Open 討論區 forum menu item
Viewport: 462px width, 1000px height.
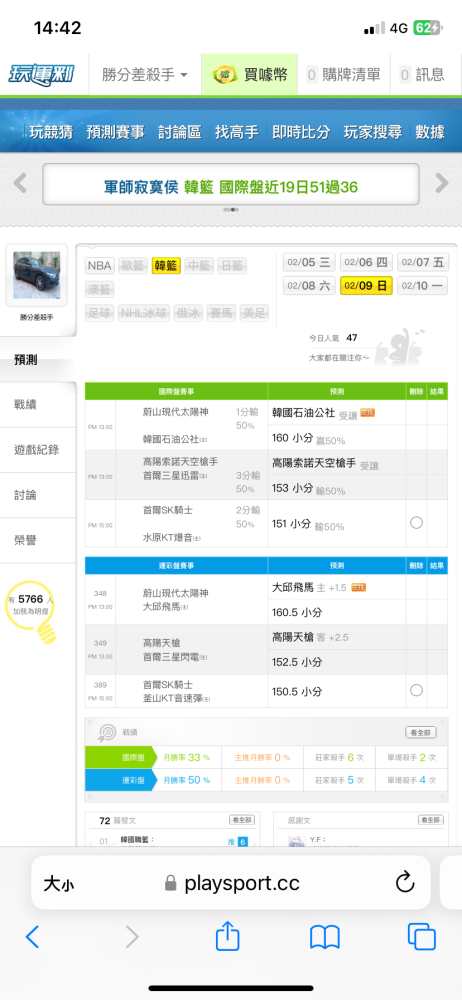[179, 132]
